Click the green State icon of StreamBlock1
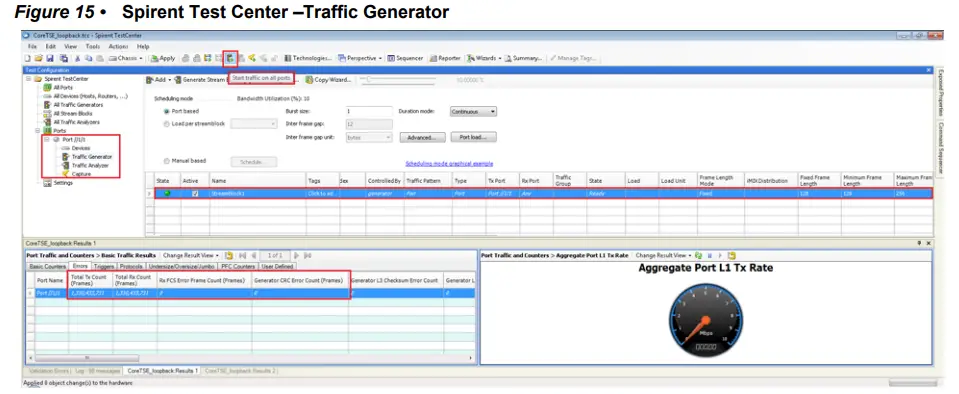Viewport: 959px width, 394px height. tap(167, 193)
